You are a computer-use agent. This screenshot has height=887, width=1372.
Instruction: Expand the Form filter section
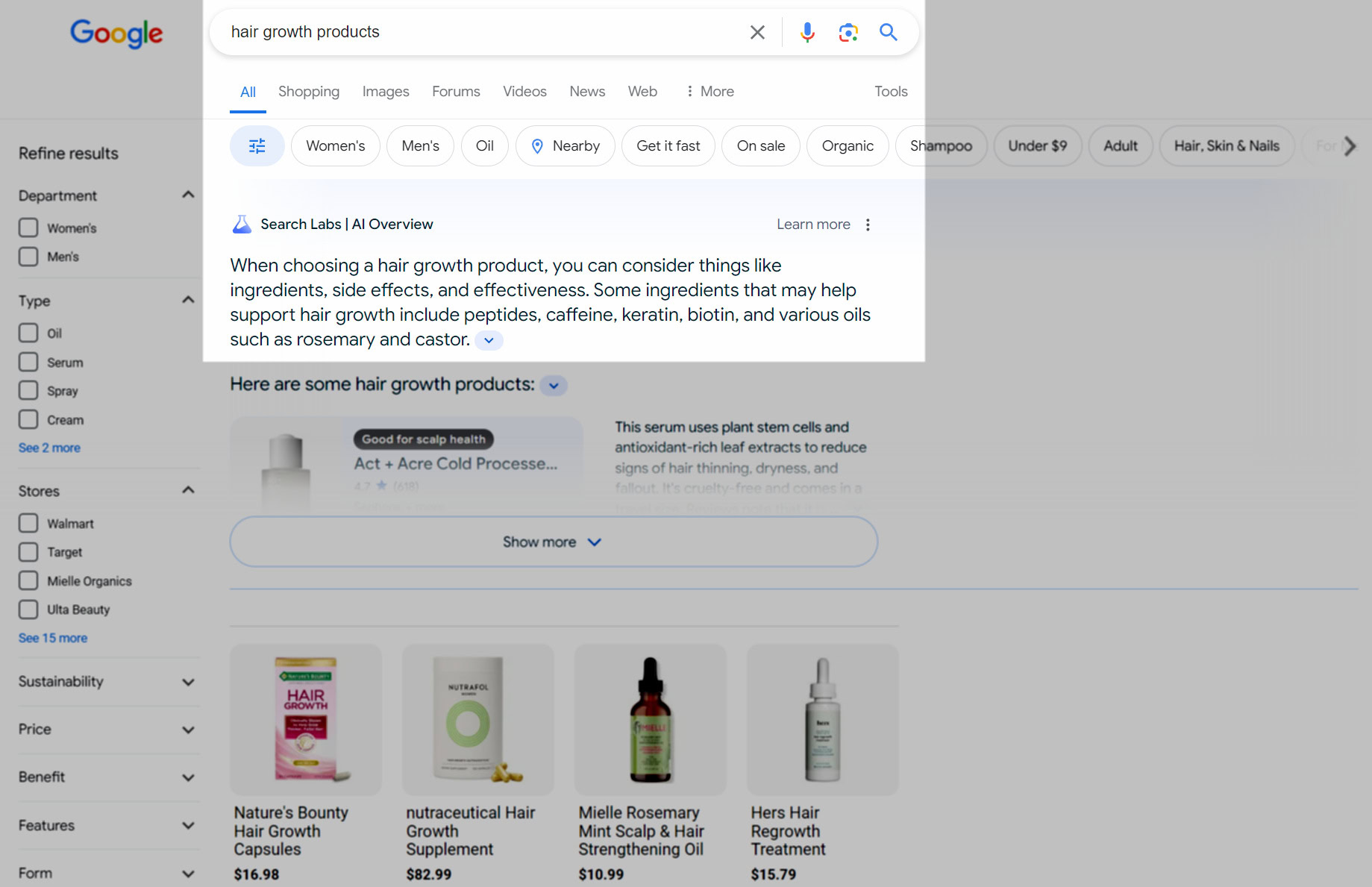point(188,874)
